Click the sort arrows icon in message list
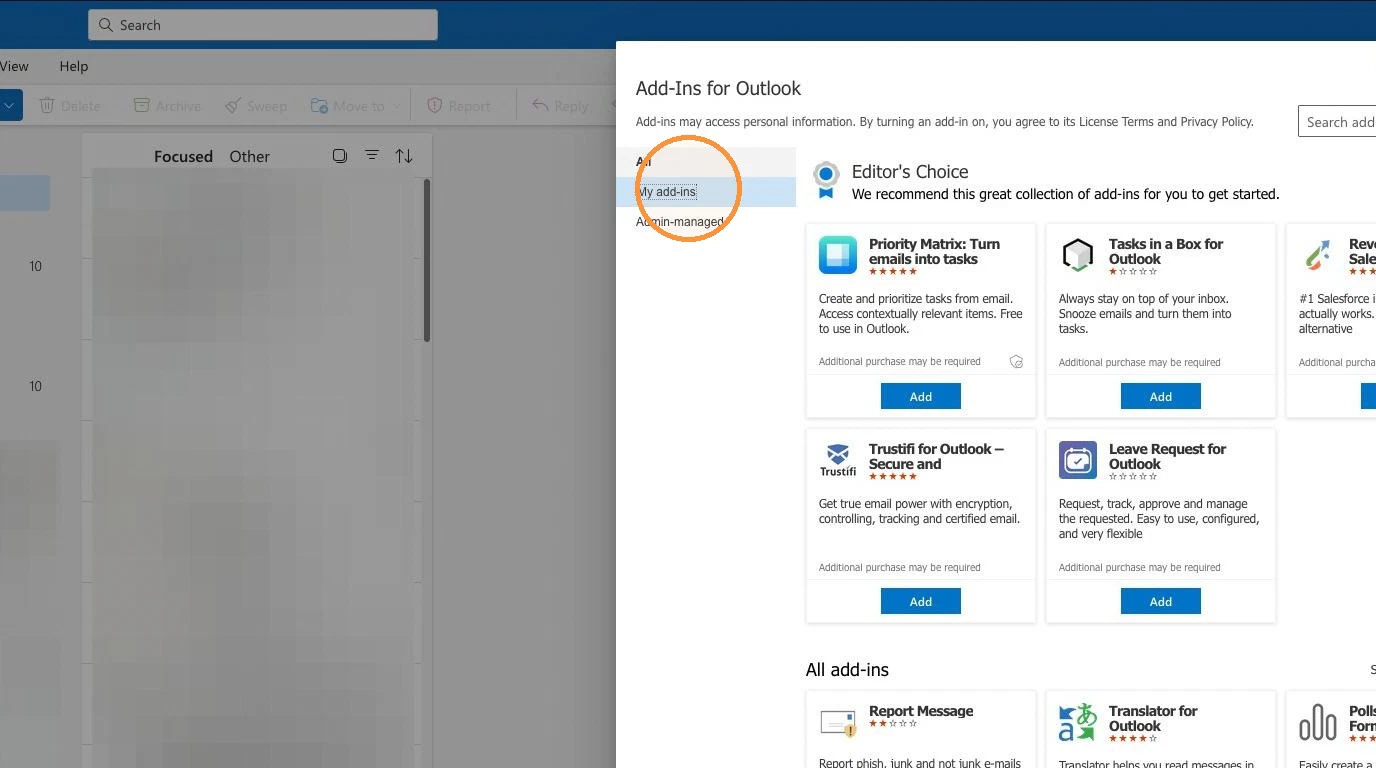 click(x=404, y=156)
